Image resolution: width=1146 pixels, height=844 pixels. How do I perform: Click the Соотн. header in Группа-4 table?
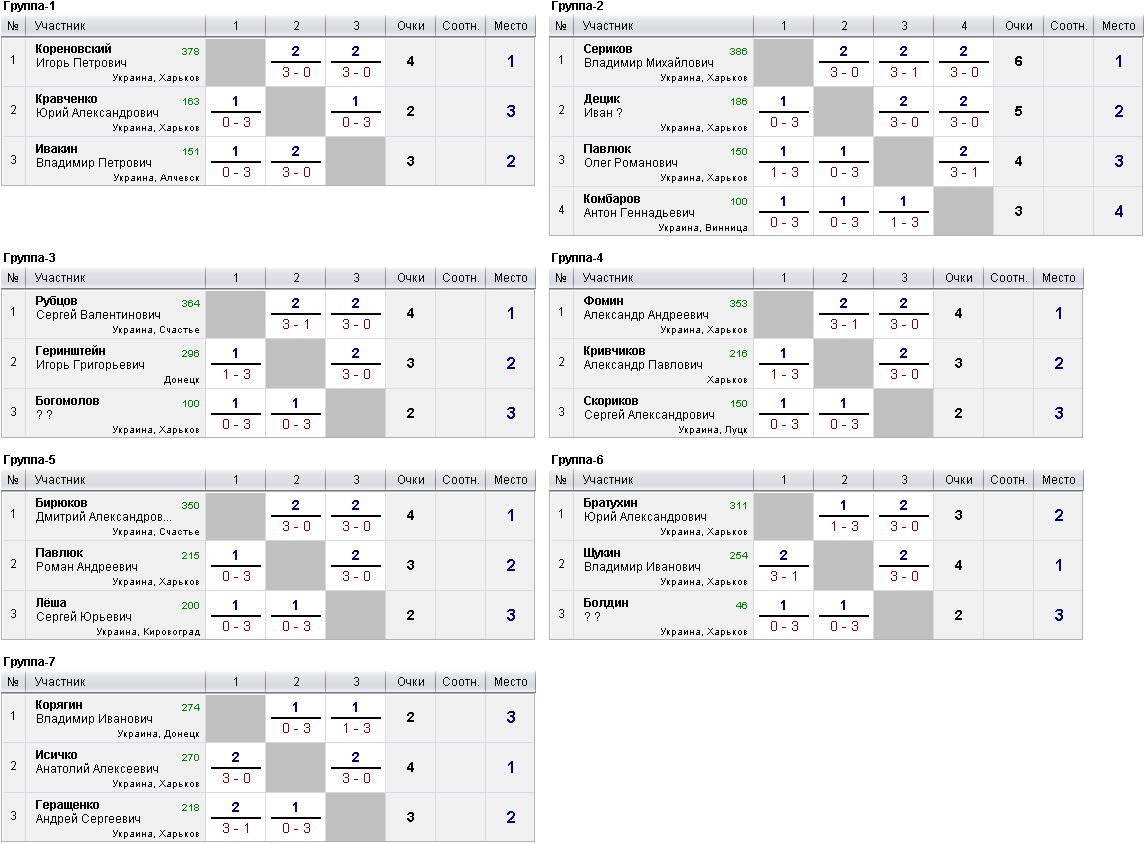(1009, 278)
